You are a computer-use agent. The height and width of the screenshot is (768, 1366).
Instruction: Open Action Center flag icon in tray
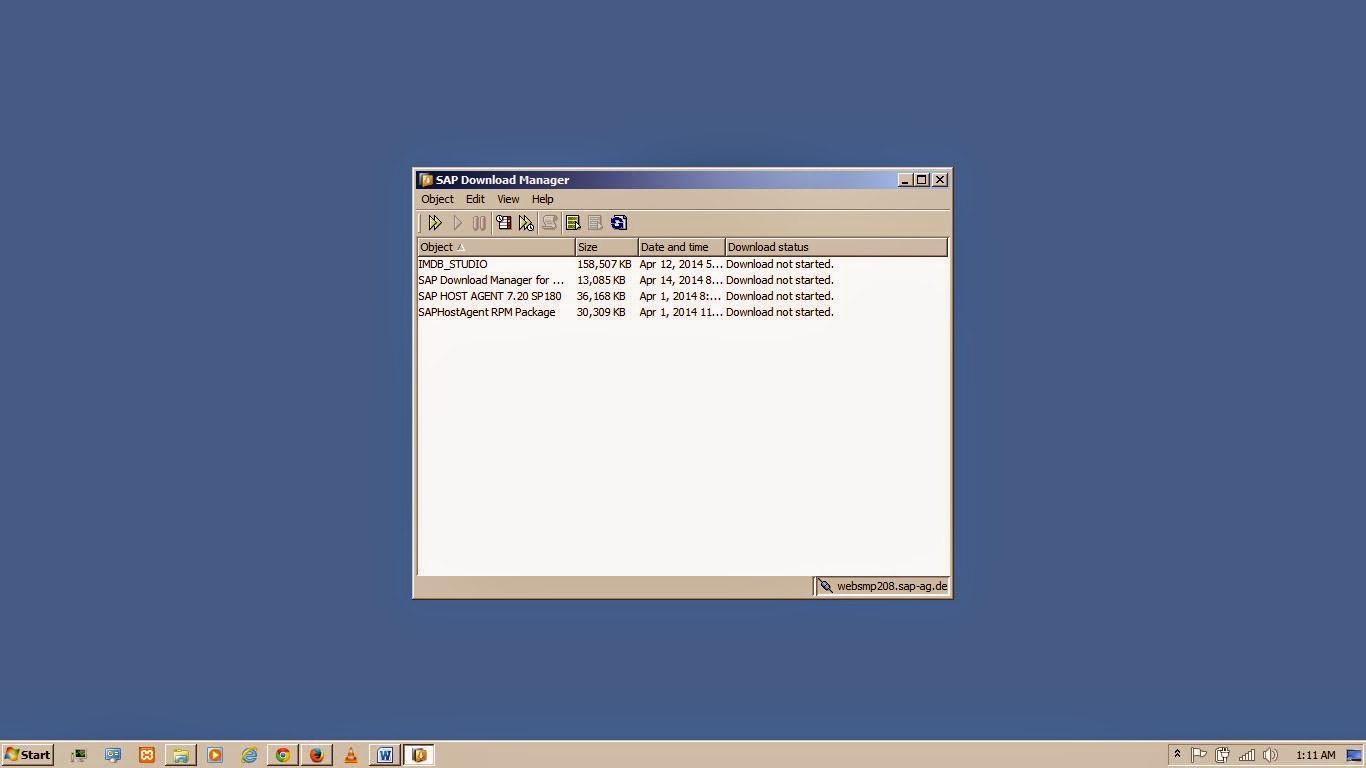click(x=1199, y=755)
